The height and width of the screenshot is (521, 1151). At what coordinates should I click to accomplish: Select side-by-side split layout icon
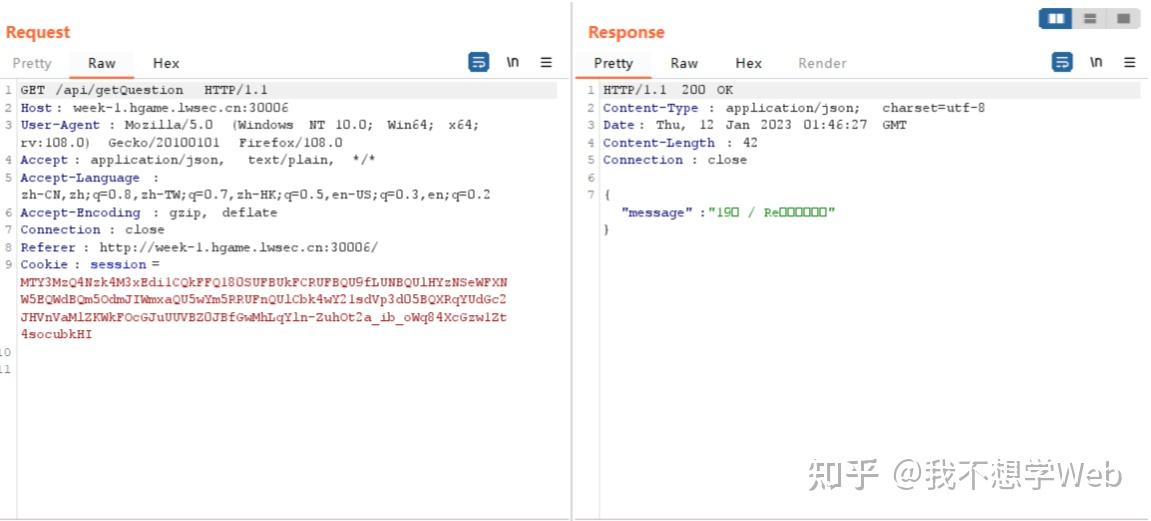1056,18
